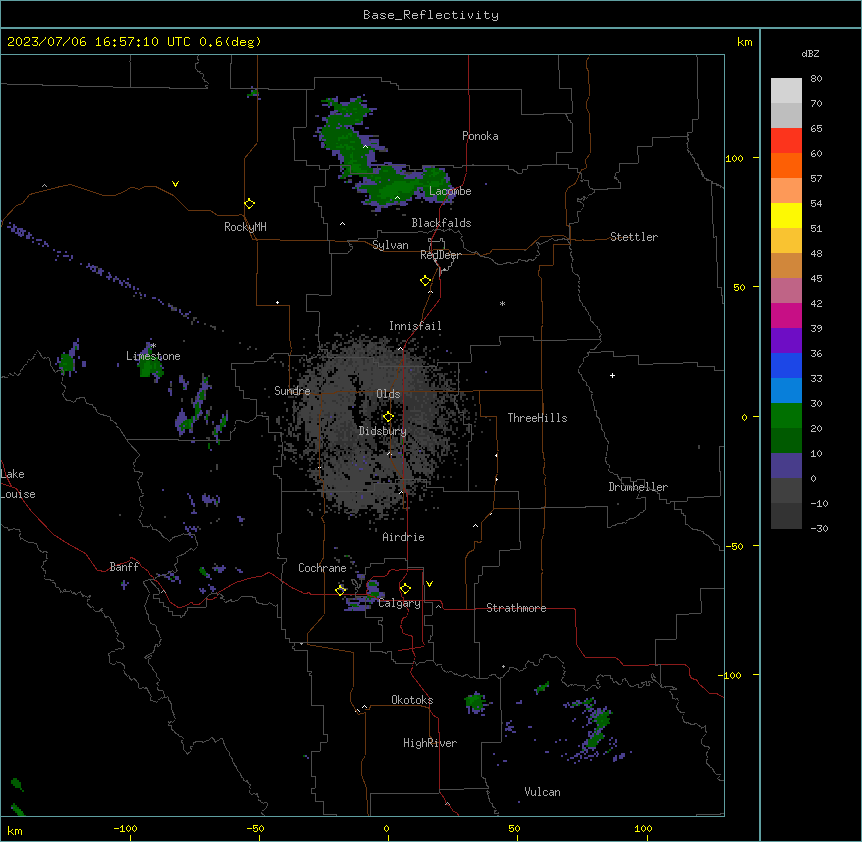This screenshot has height=842, width=862.
Task: Click the white asterisk marker east of Innisfail
Action: 502,303
